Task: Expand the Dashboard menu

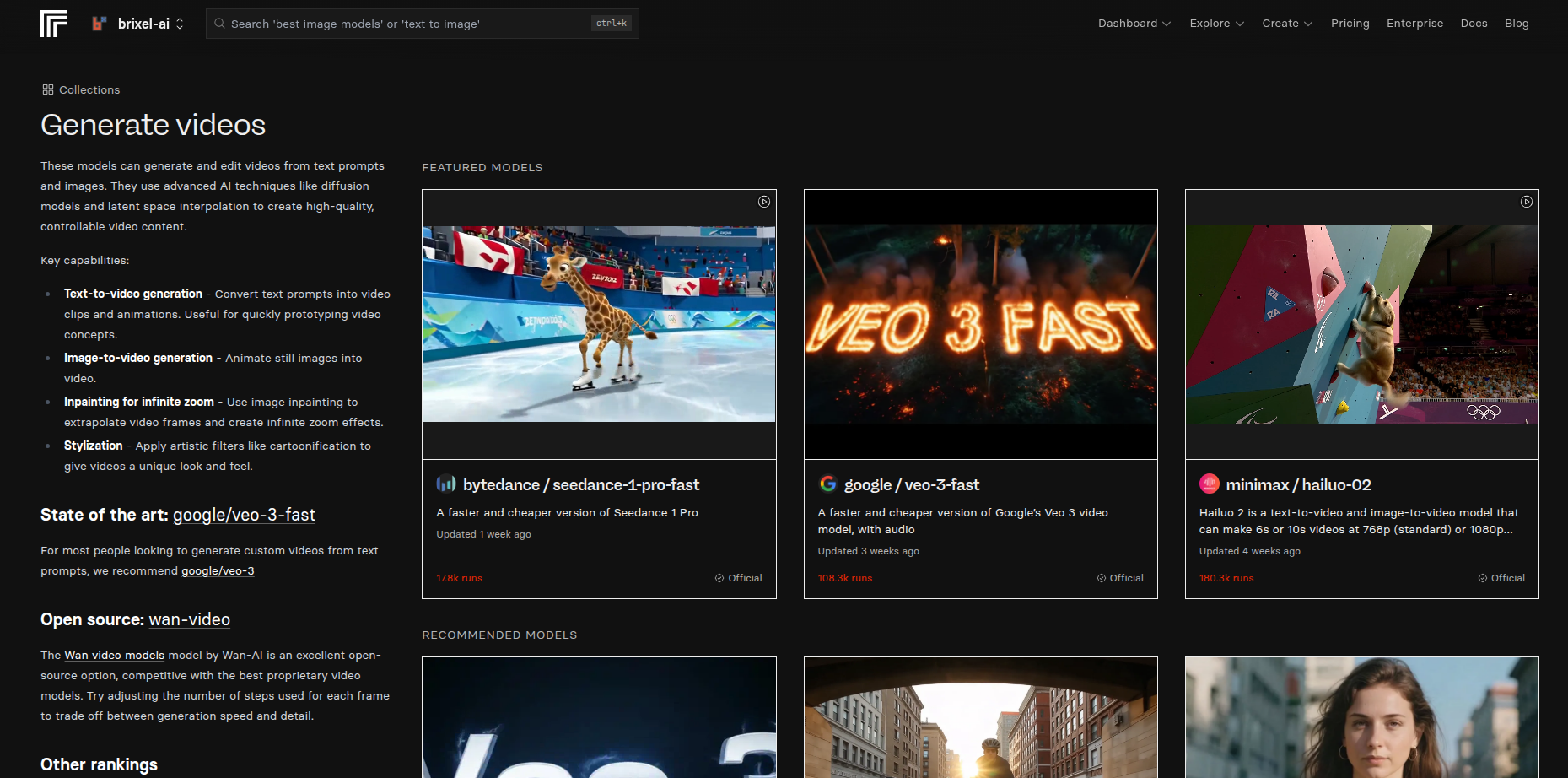Action: [x=1134, y=24]
